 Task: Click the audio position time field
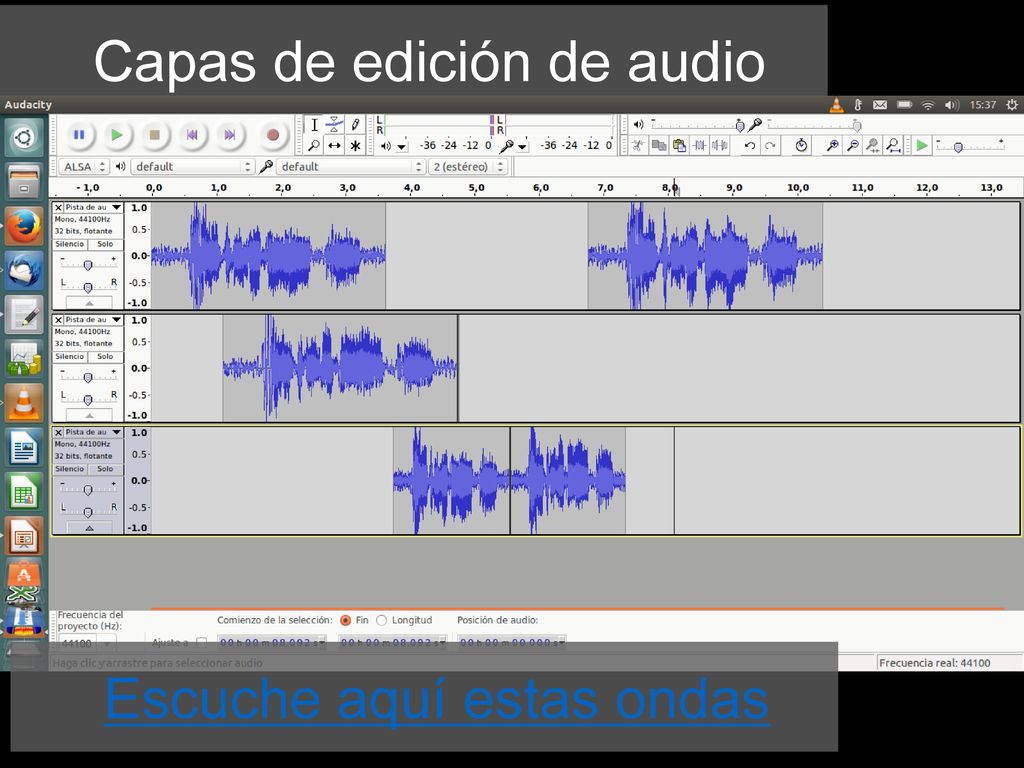(x=511, y=643)
